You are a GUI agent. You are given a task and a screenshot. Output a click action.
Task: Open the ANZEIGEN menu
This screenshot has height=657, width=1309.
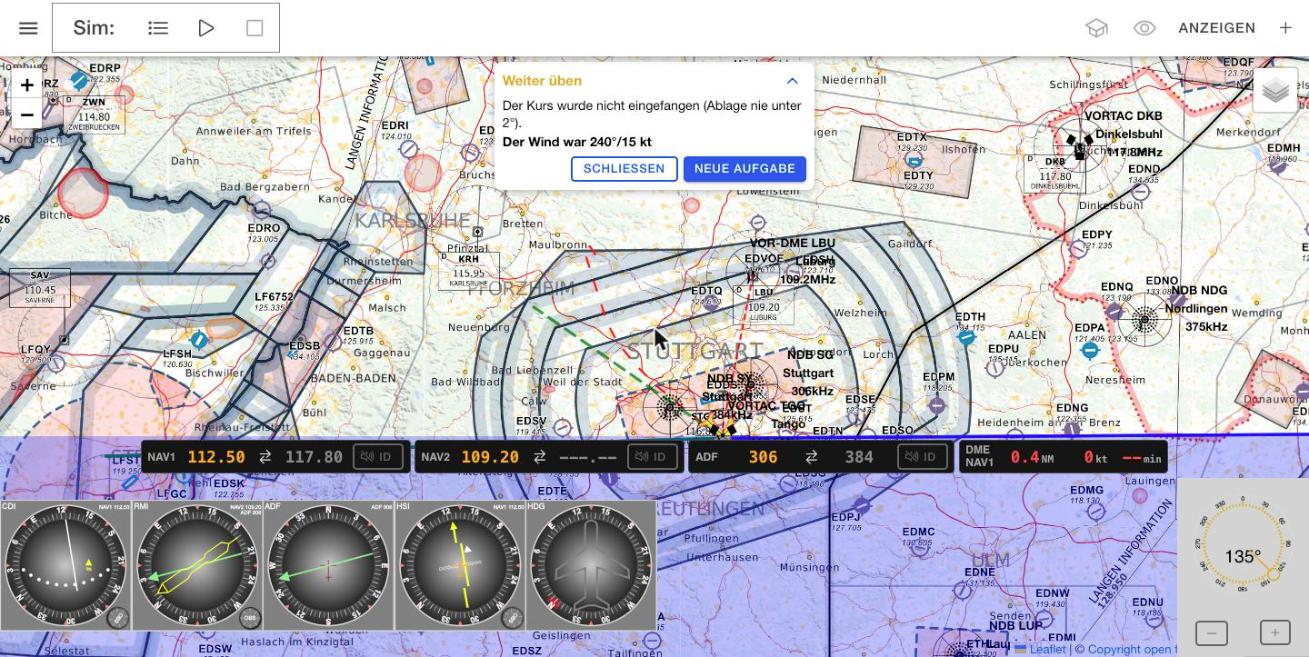[x=1216, y=28]
